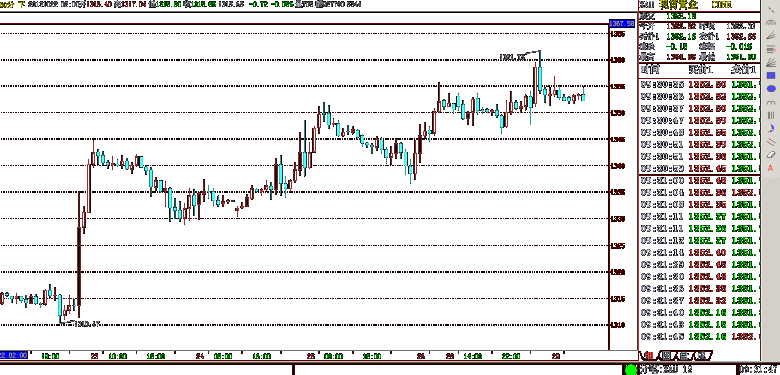Click the clock in the status bar
This screenshot has height=375, width=780.
[759, 370]
